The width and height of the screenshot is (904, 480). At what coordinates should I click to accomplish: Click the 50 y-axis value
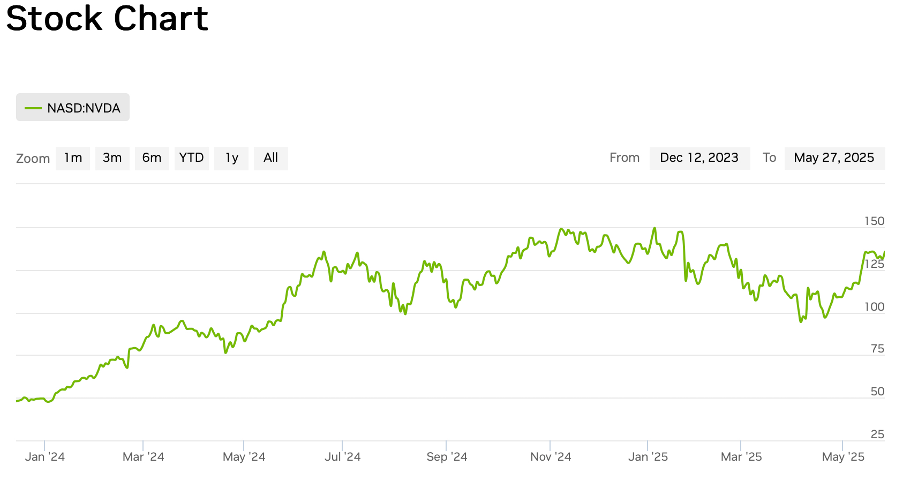point(877,391)
